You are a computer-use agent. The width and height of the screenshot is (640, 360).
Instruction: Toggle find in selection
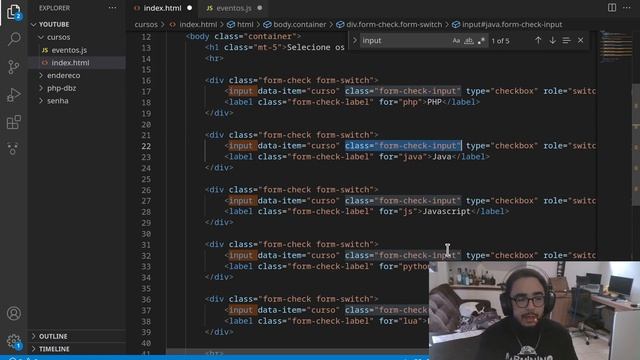click(x=566, y=40)
